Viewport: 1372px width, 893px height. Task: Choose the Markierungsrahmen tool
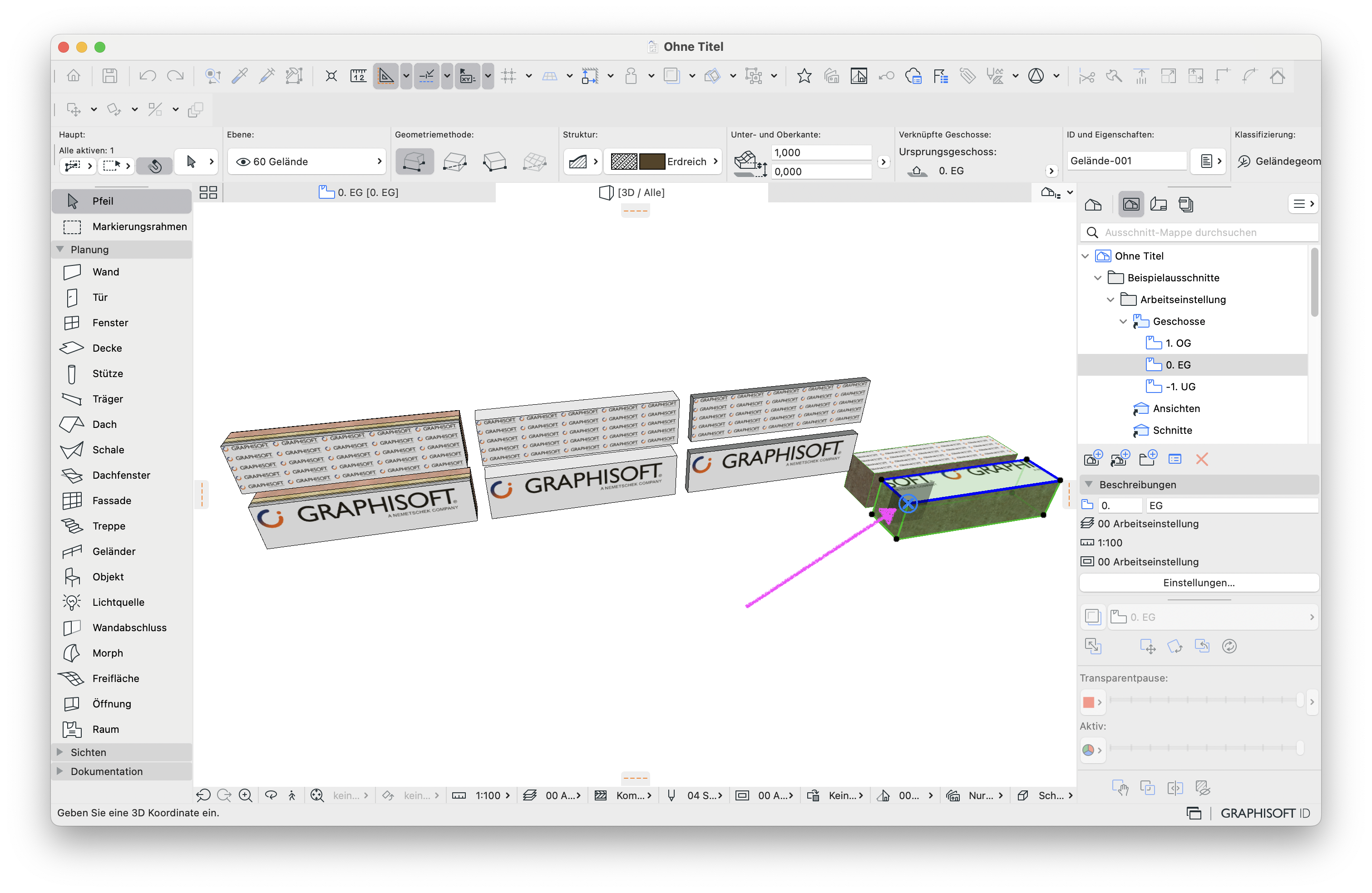[x=121, y=226]
